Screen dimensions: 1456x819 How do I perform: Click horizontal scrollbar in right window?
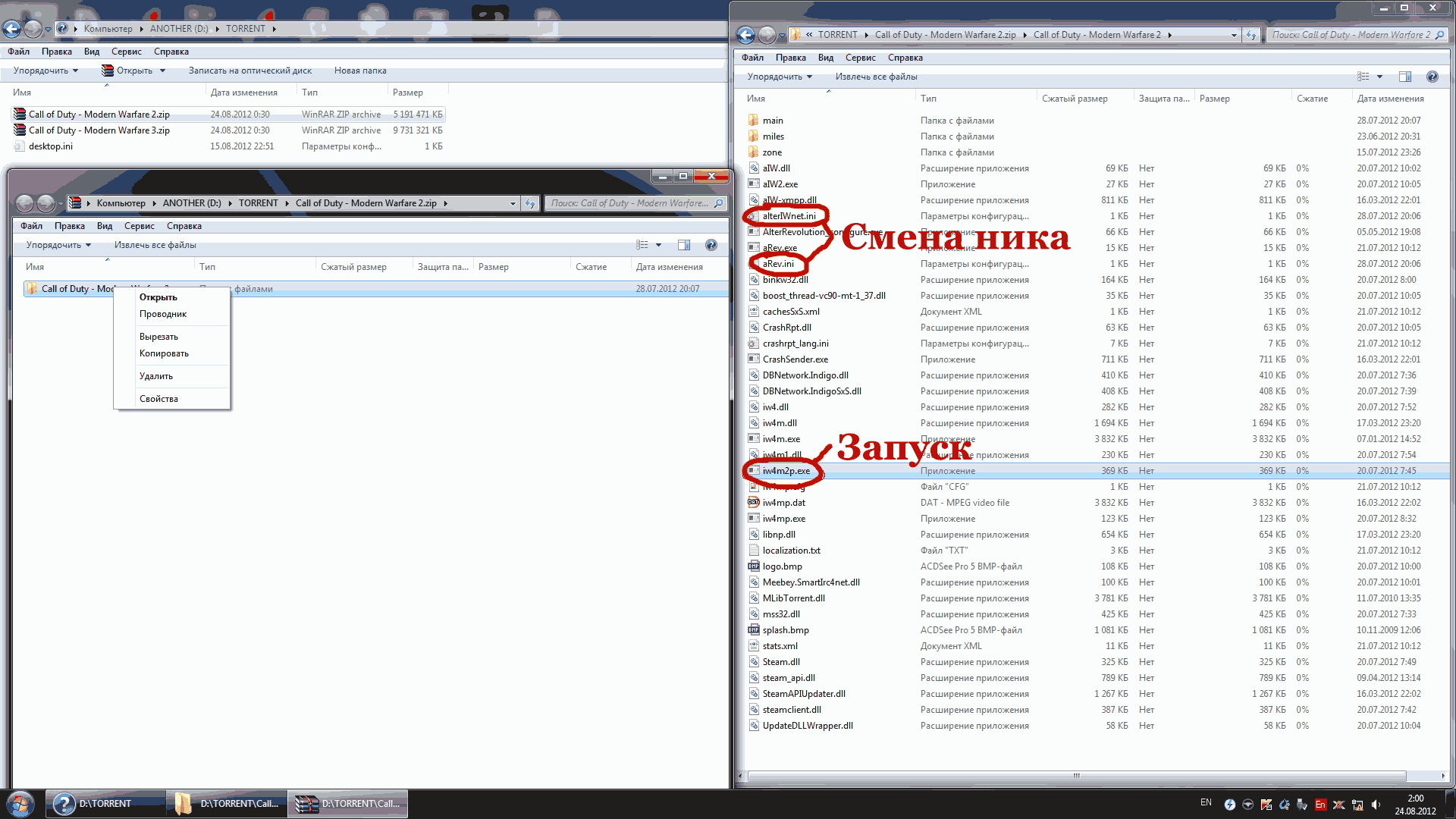click(x=1076, y=776)
